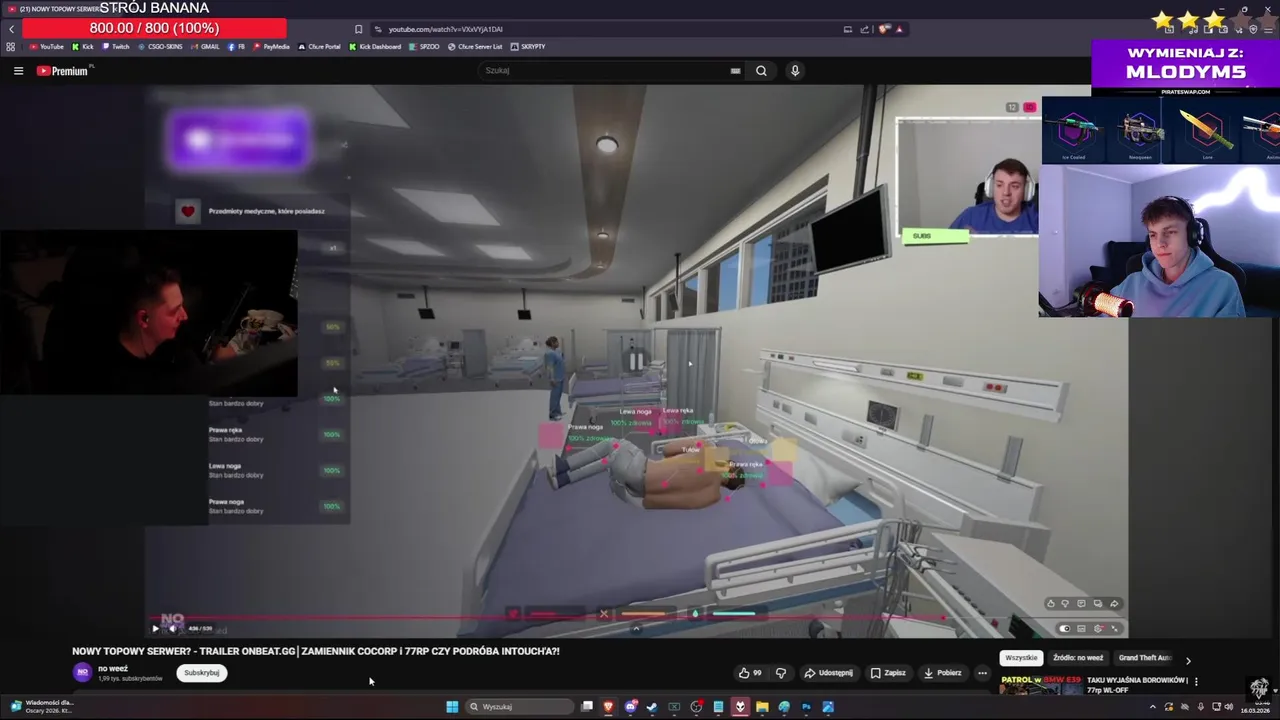Open the Cfx.re Server List bookmark
The image size is (1280, 720).
[475, 47]
